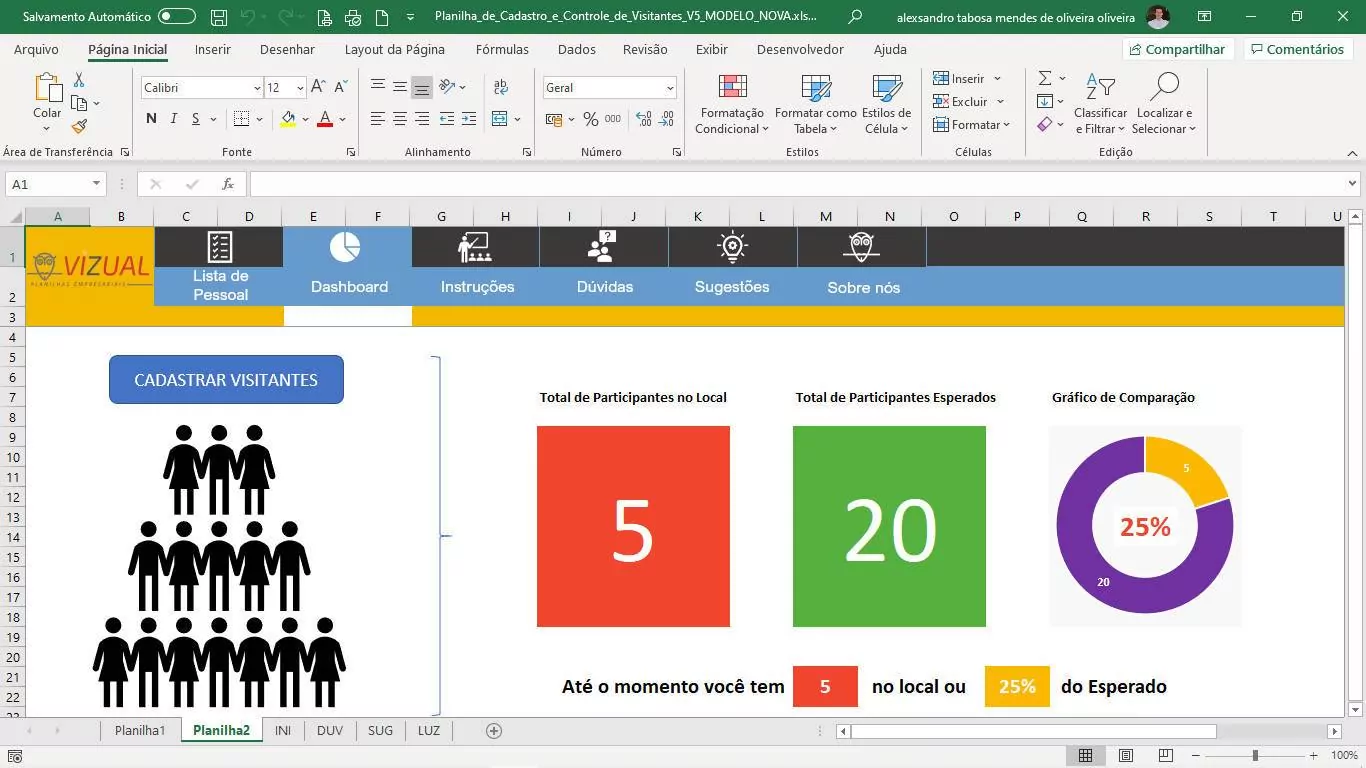
Task: Click the CADASTRAR VISITANTES button
Action: [226, 380]
